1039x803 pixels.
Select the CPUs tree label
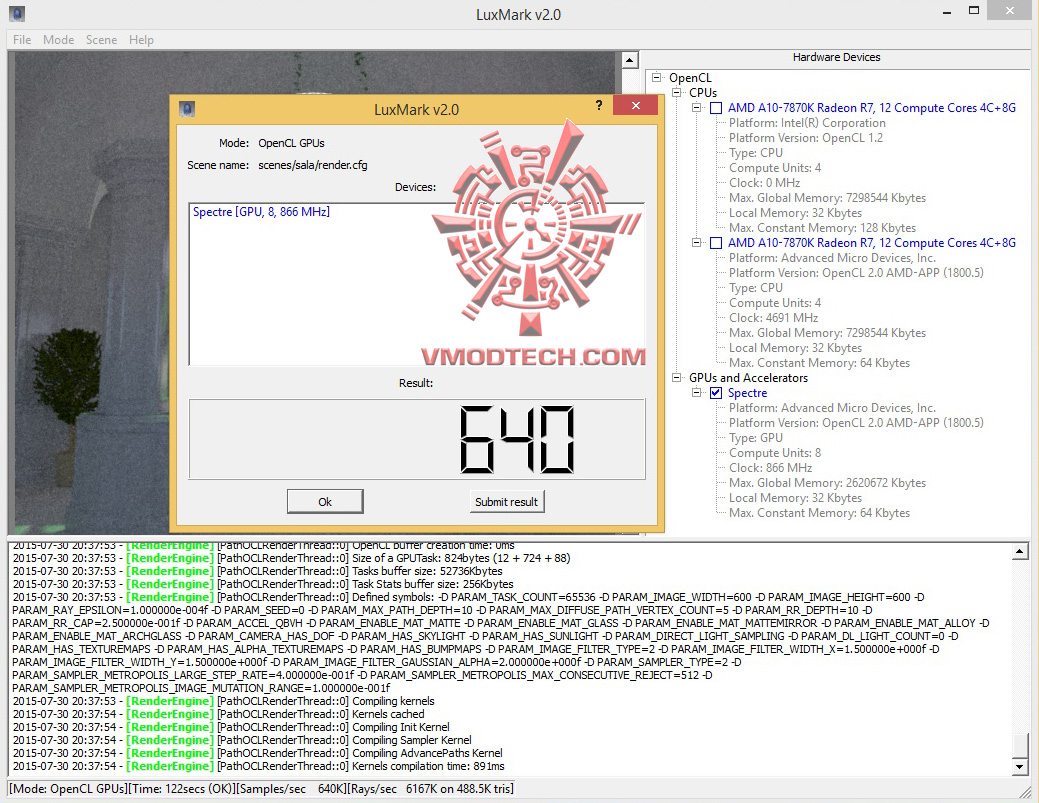coord(702,93)
